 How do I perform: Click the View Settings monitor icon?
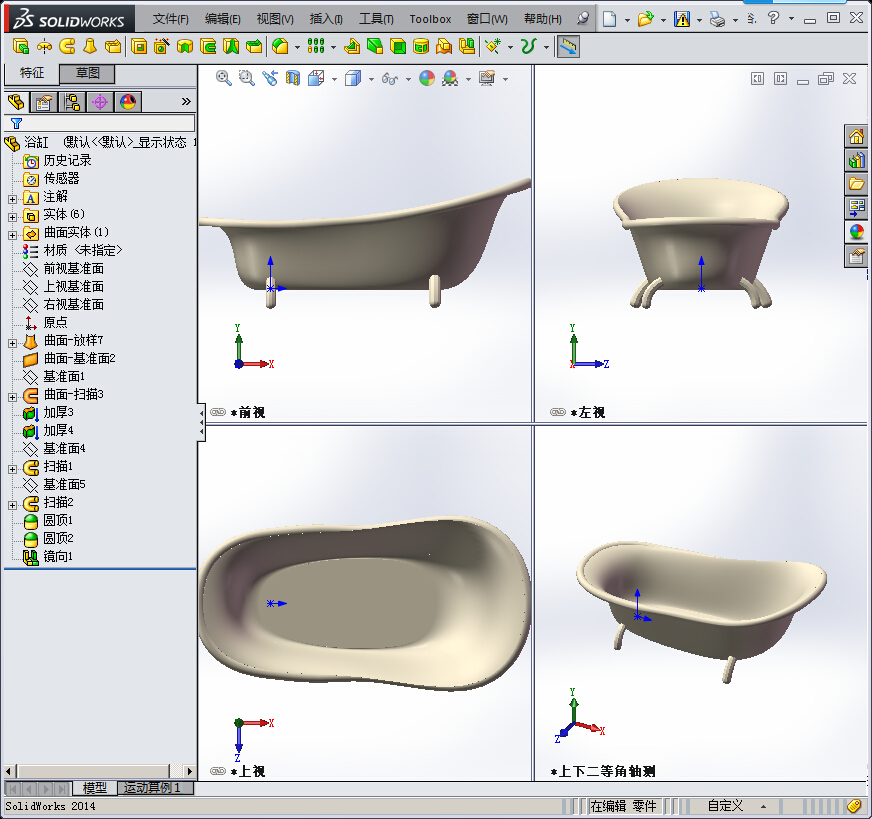pyautogui.click(x=487, y=78)
